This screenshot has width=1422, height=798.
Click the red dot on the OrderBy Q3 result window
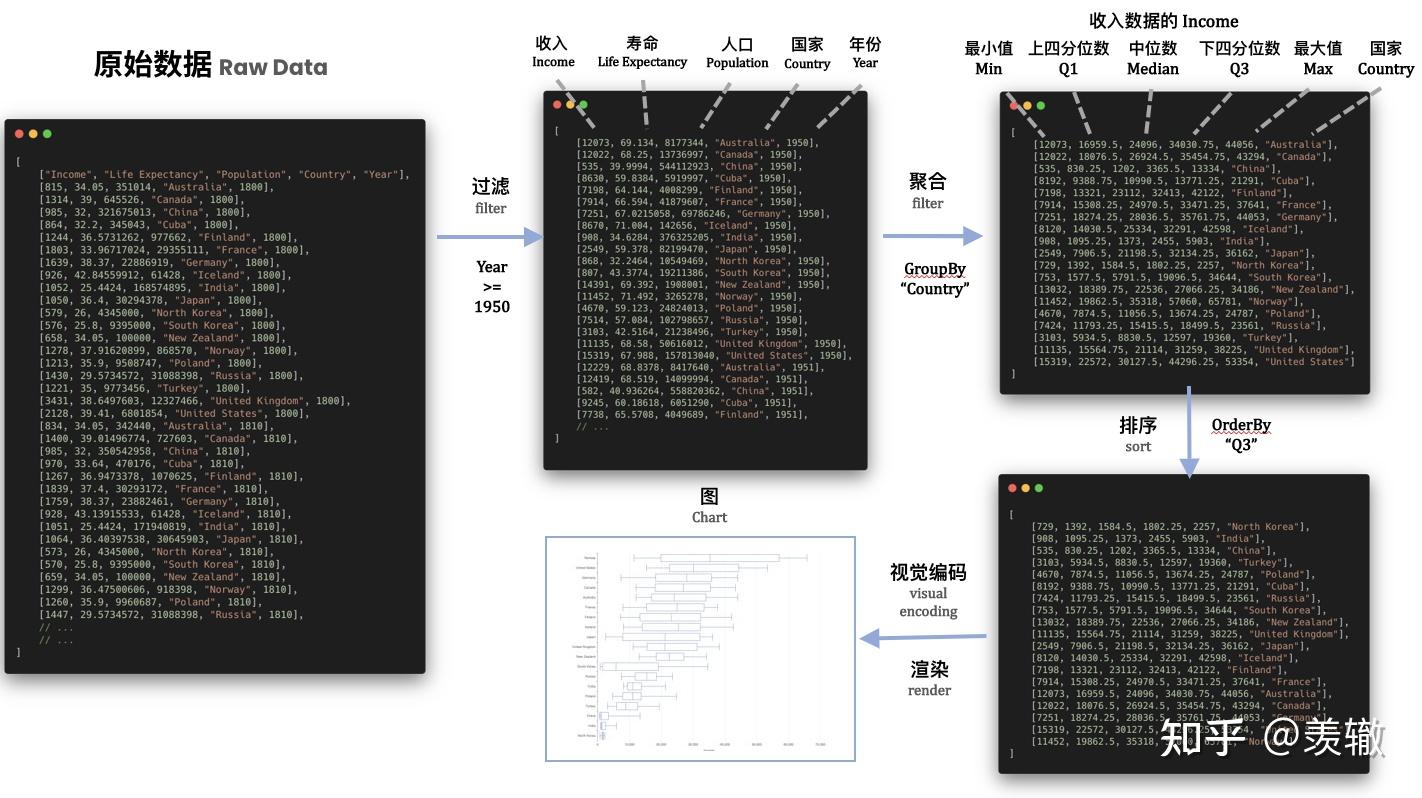click(x=1013, y=488)
